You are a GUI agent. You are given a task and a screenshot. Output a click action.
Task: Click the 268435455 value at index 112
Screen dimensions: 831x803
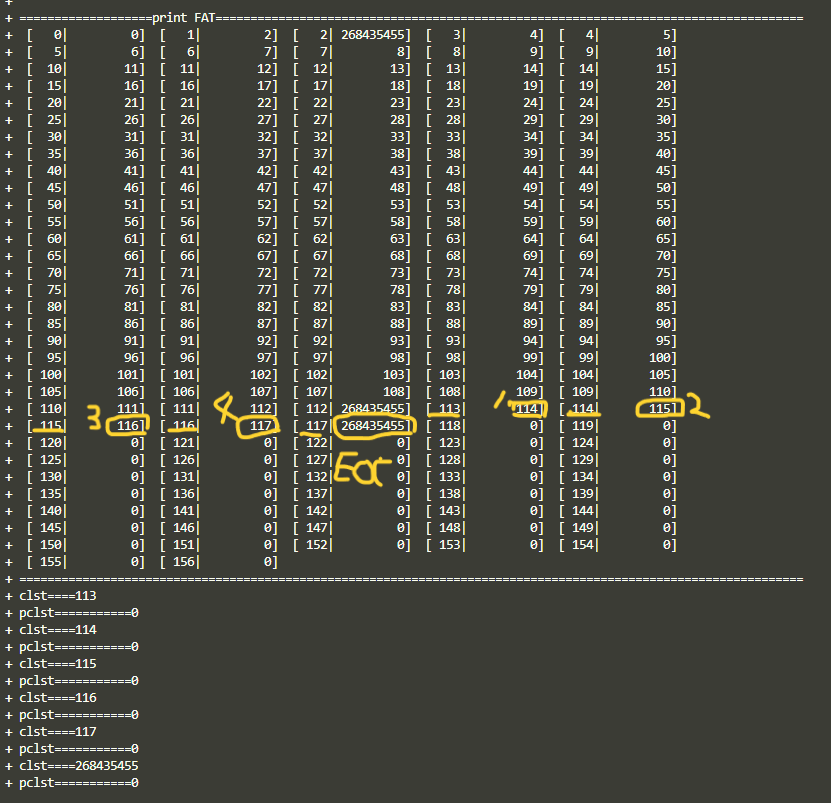pyautogui.click(x=373, y=409)
